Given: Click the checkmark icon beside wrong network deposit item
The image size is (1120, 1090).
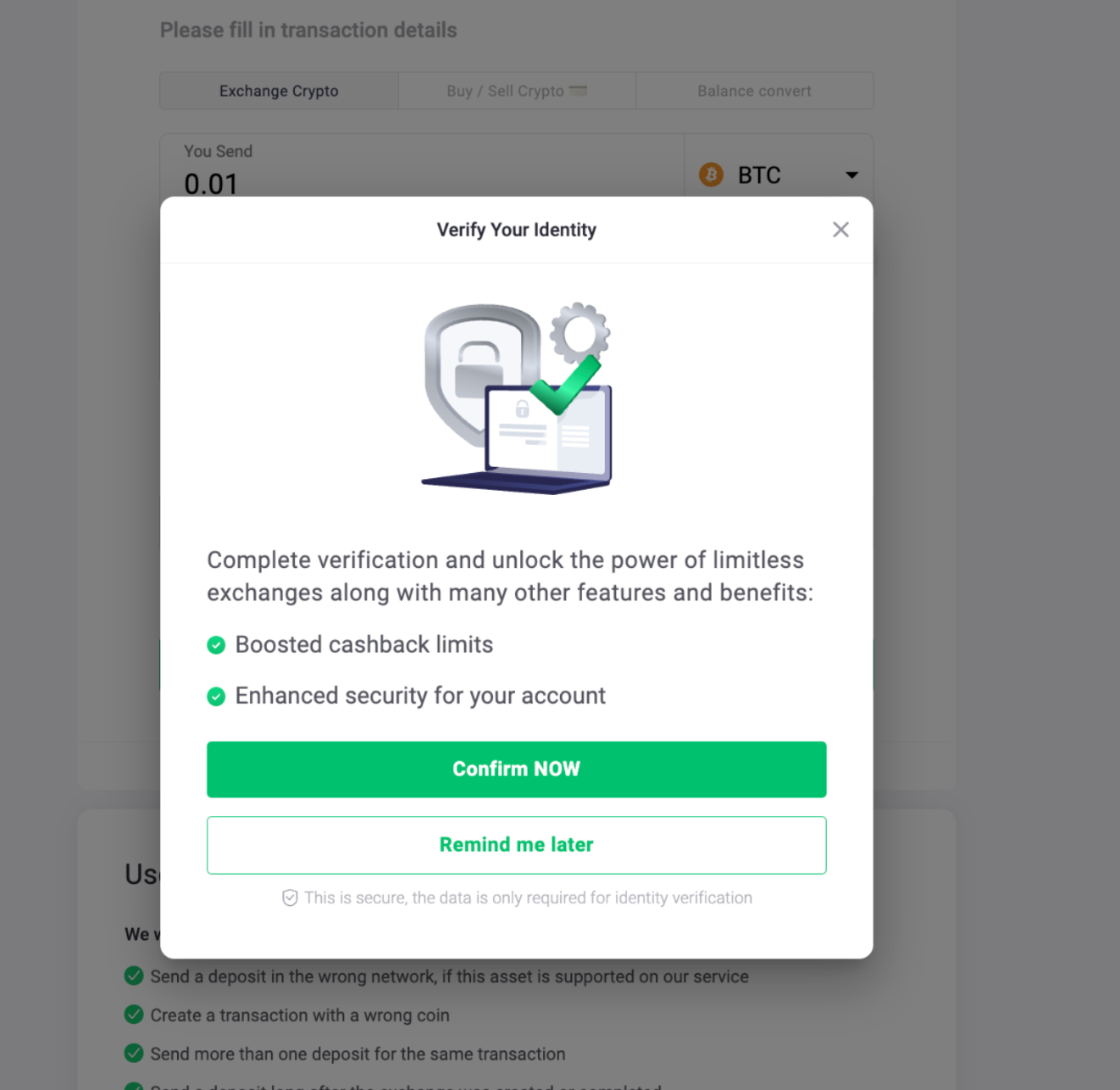Looking at the screenshot, I should point(134,976).
